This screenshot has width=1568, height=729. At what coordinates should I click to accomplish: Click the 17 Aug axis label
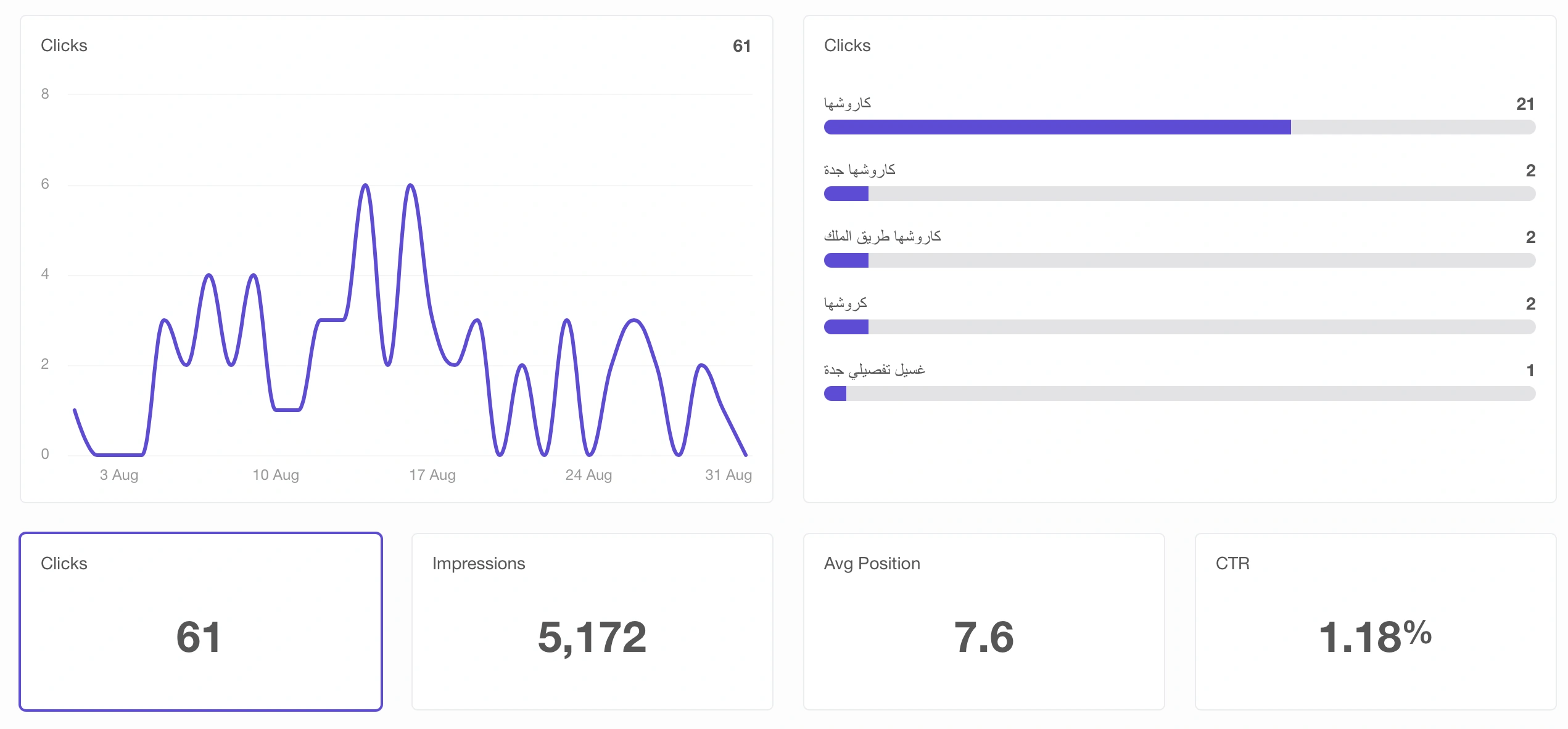point(432,475)
